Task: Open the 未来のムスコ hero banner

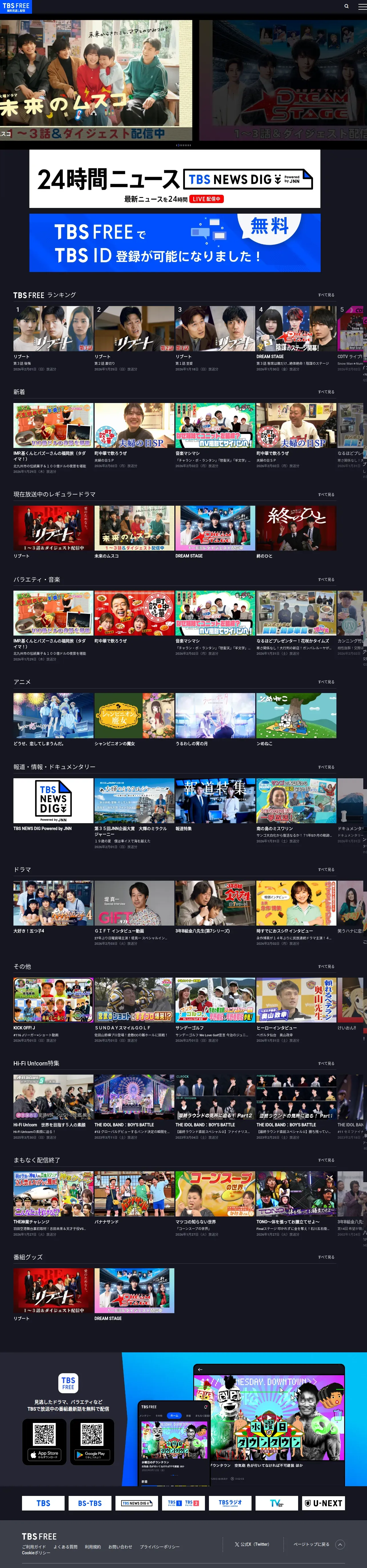Action: tap(96, 80)
